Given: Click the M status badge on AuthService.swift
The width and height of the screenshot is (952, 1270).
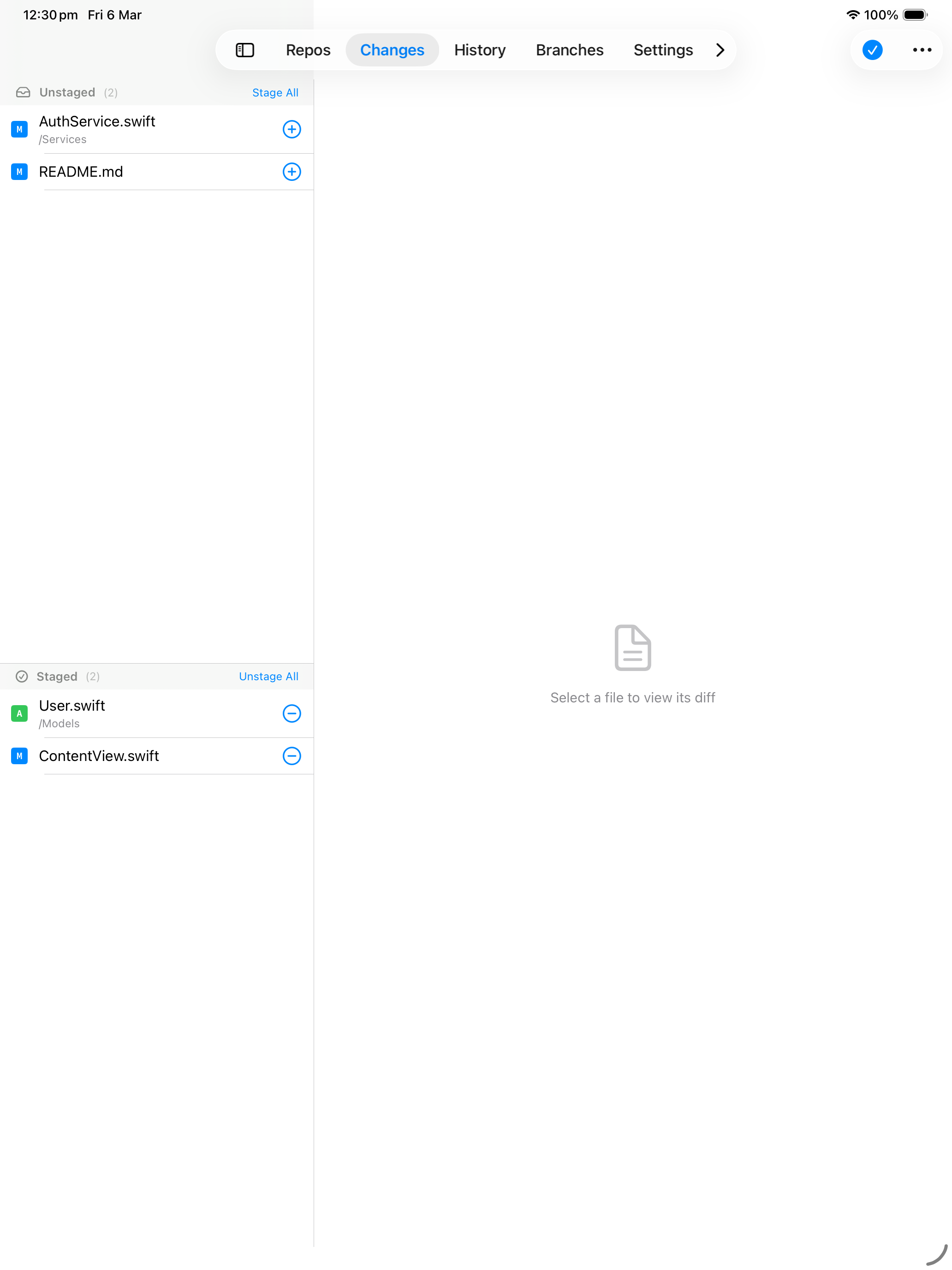Looking at the screenshot, I should 19,129.
